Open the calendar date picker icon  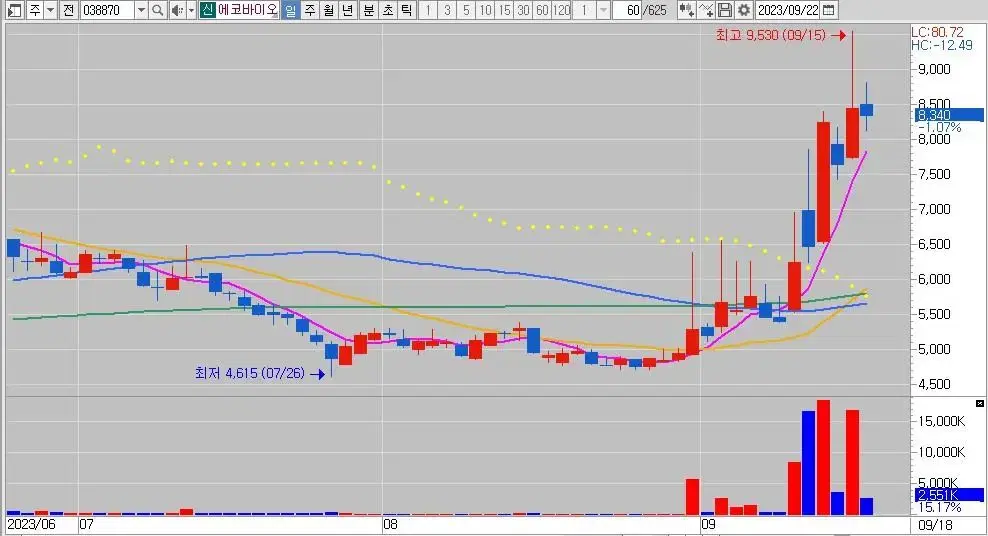829,10
